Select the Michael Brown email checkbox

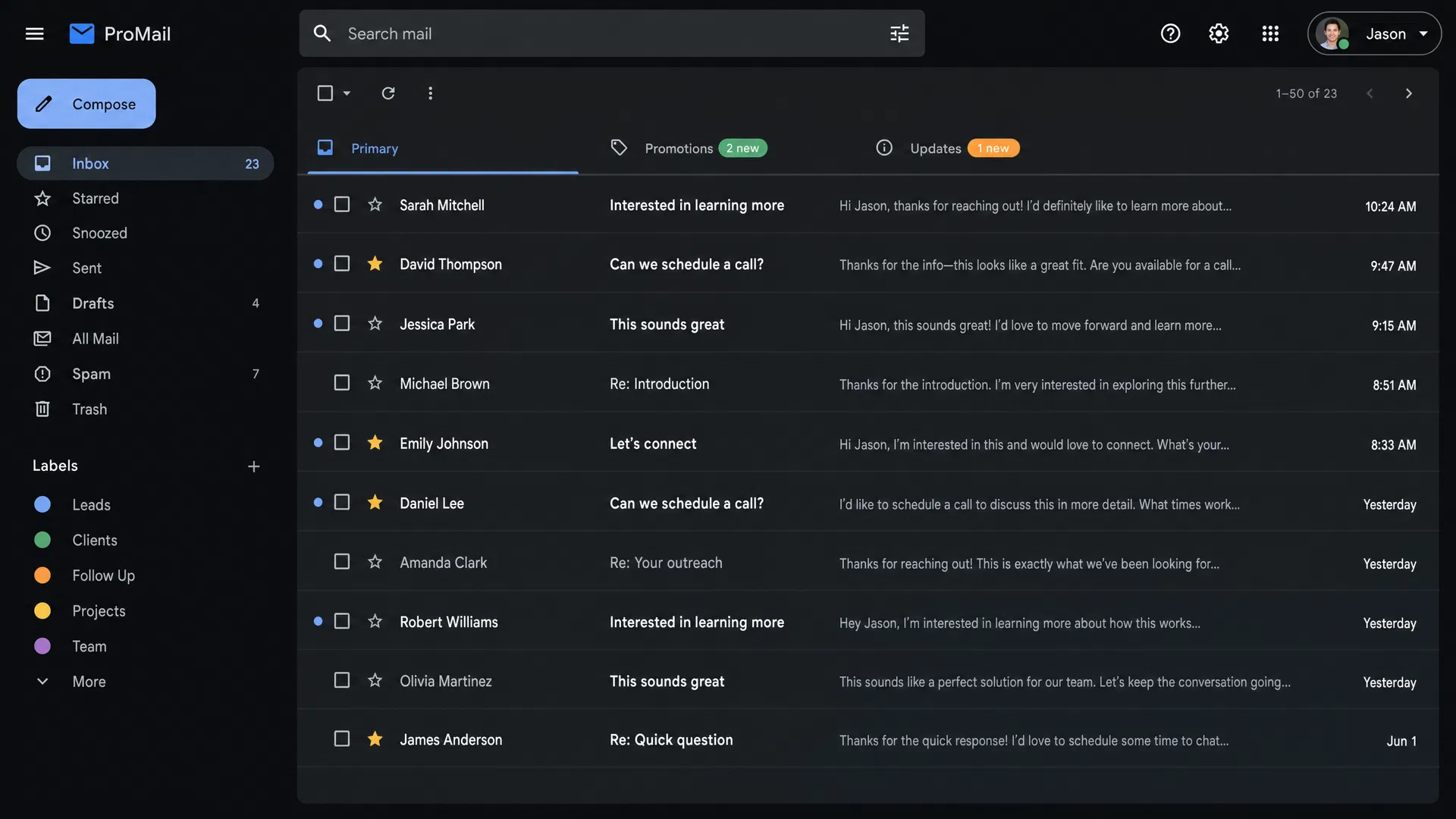point(342,383)
